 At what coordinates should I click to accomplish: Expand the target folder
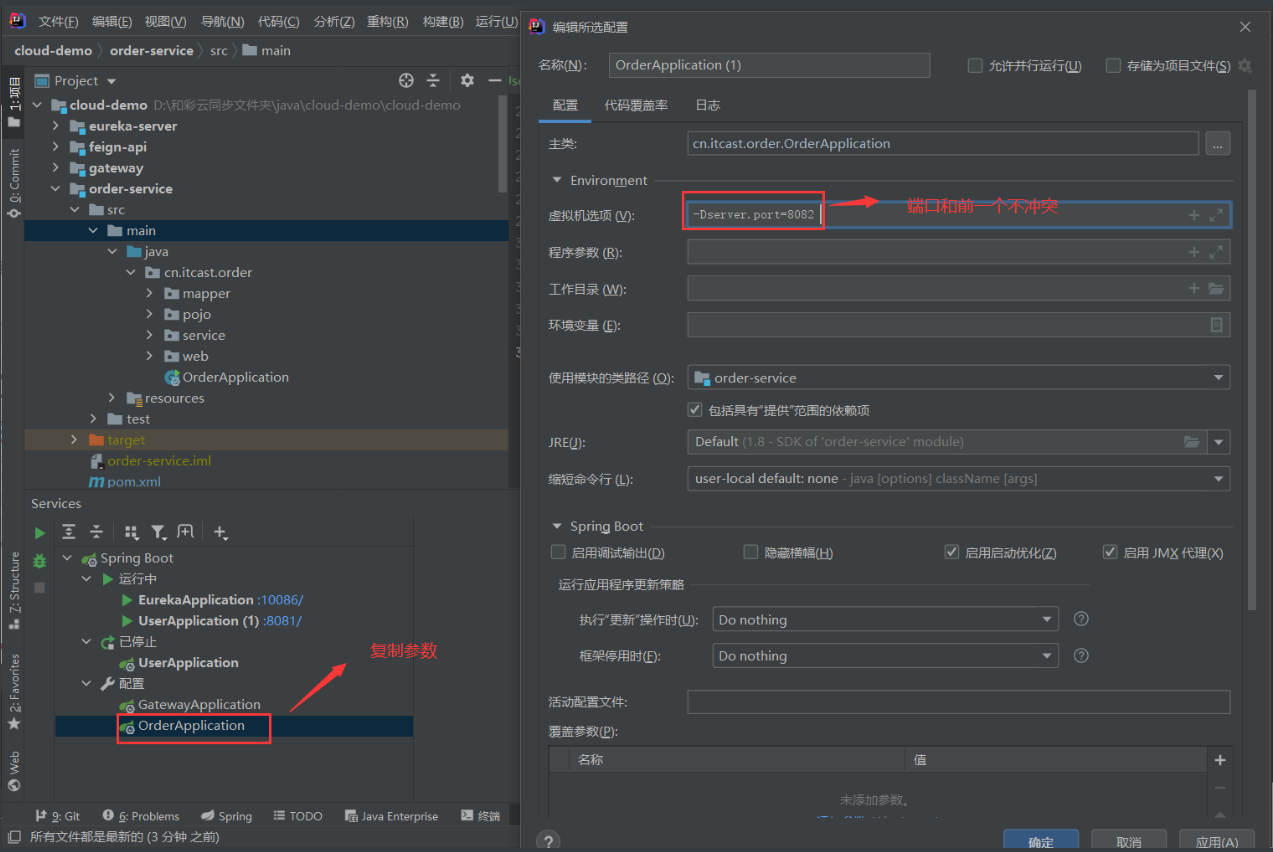click(x=74, y=440)
